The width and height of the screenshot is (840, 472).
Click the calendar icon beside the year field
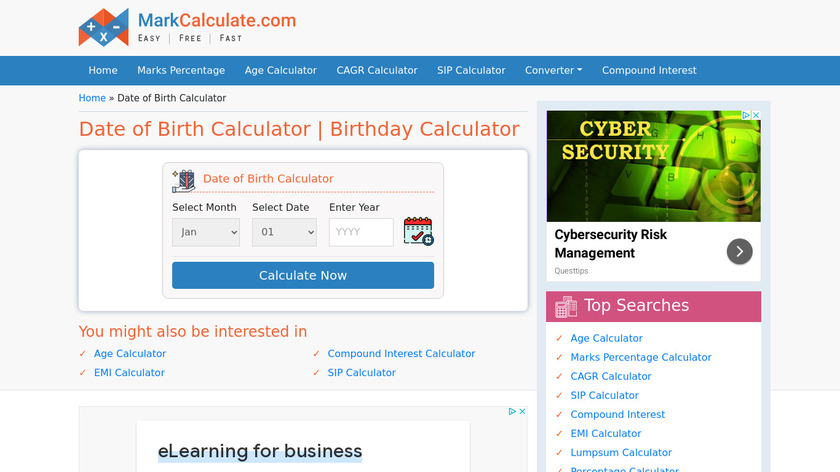click(418, 231)
